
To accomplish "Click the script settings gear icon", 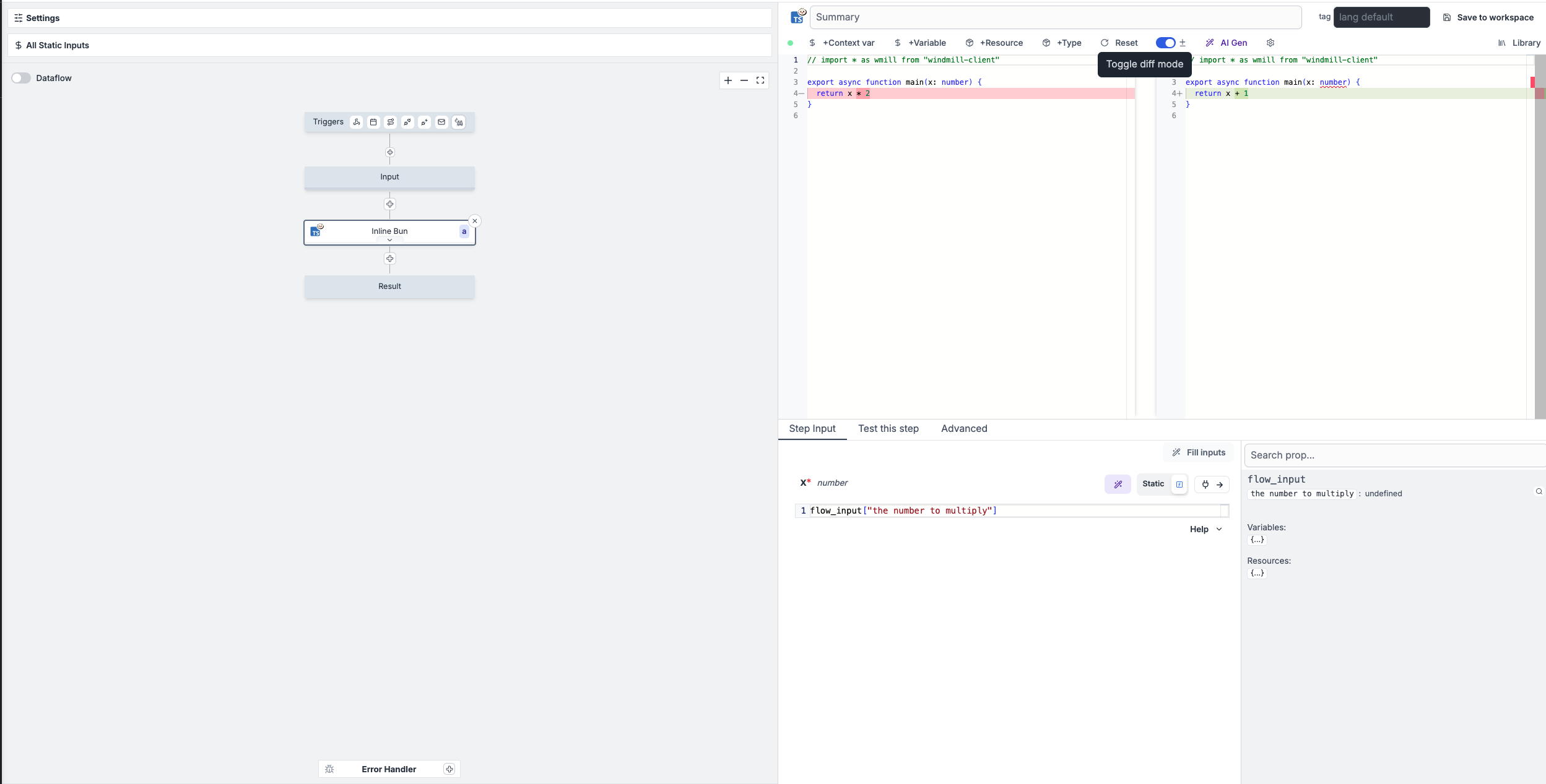I will (x=1270, y=43).
